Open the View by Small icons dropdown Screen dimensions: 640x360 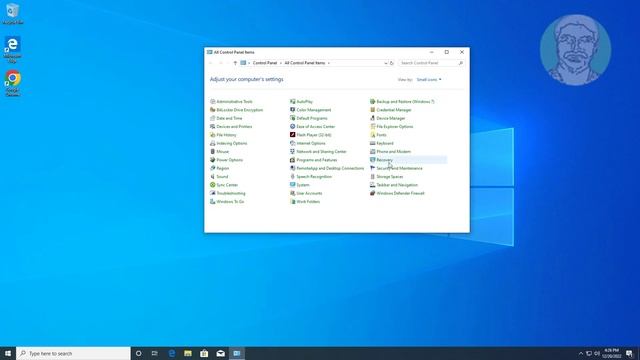click(429, 80)
